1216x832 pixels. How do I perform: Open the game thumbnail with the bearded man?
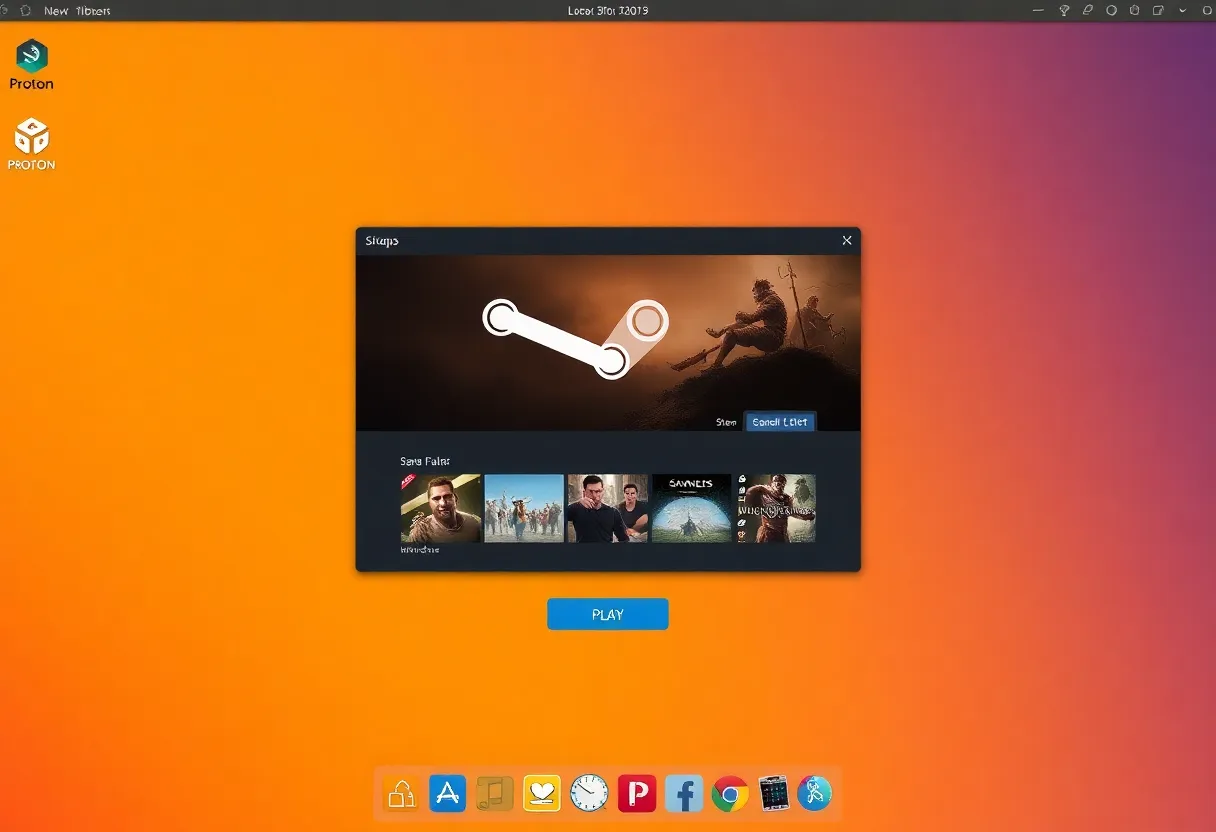coord(440,508)
